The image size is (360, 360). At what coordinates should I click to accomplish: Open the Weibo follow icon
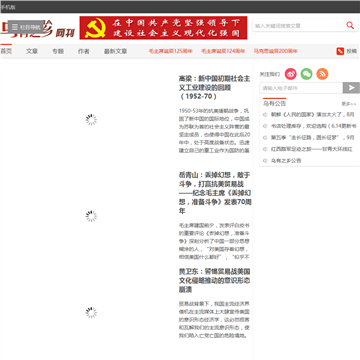tap(291, 74)
